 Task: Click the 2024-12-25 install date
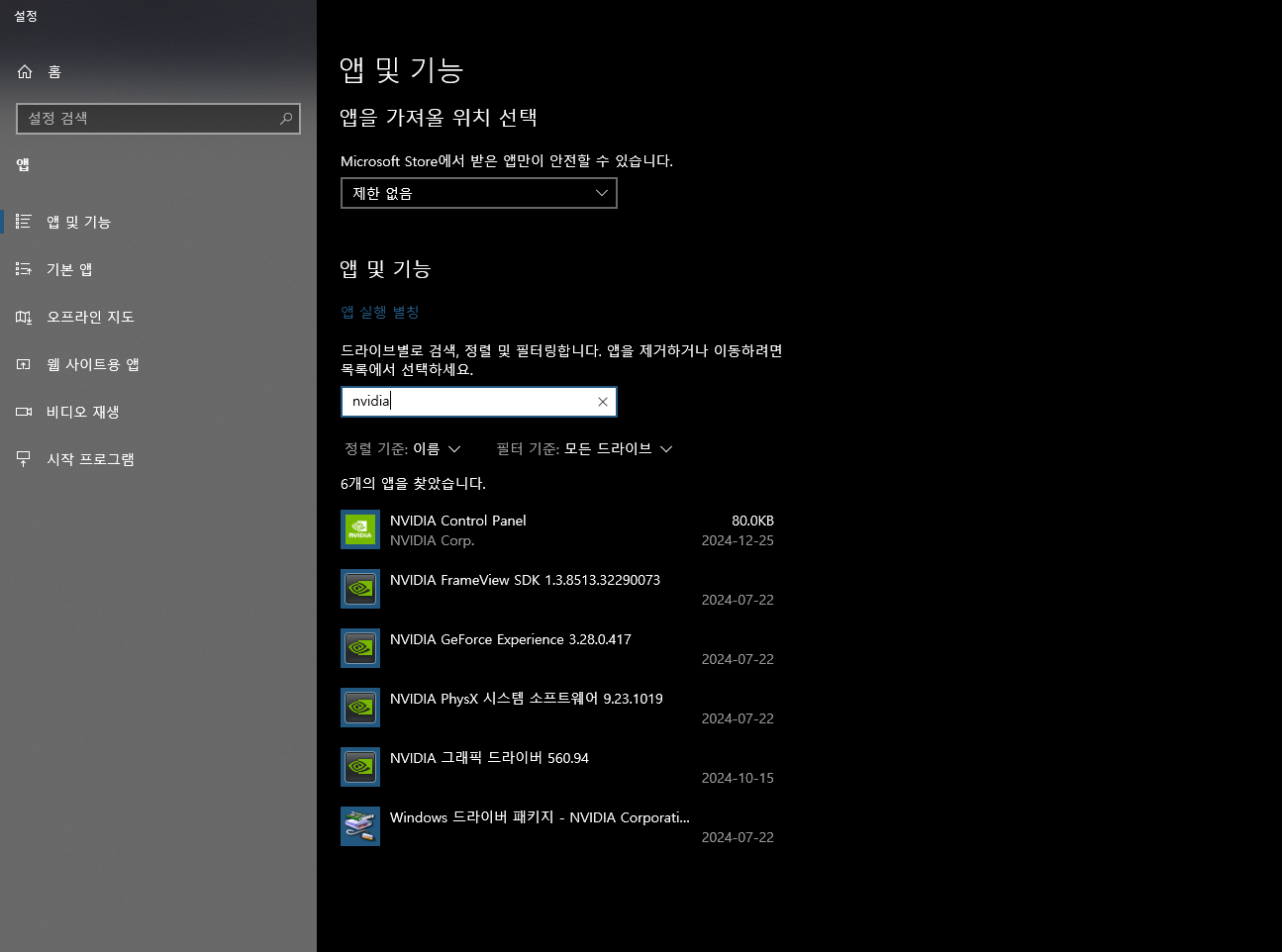[x=738, y=540]
